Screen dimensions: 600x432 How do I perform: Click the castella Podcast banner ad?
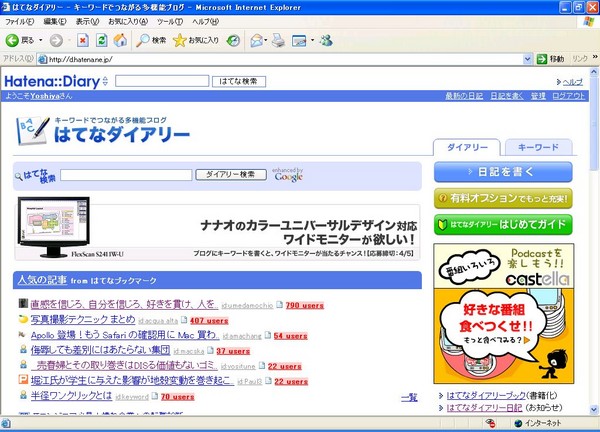tap(504, 314)
